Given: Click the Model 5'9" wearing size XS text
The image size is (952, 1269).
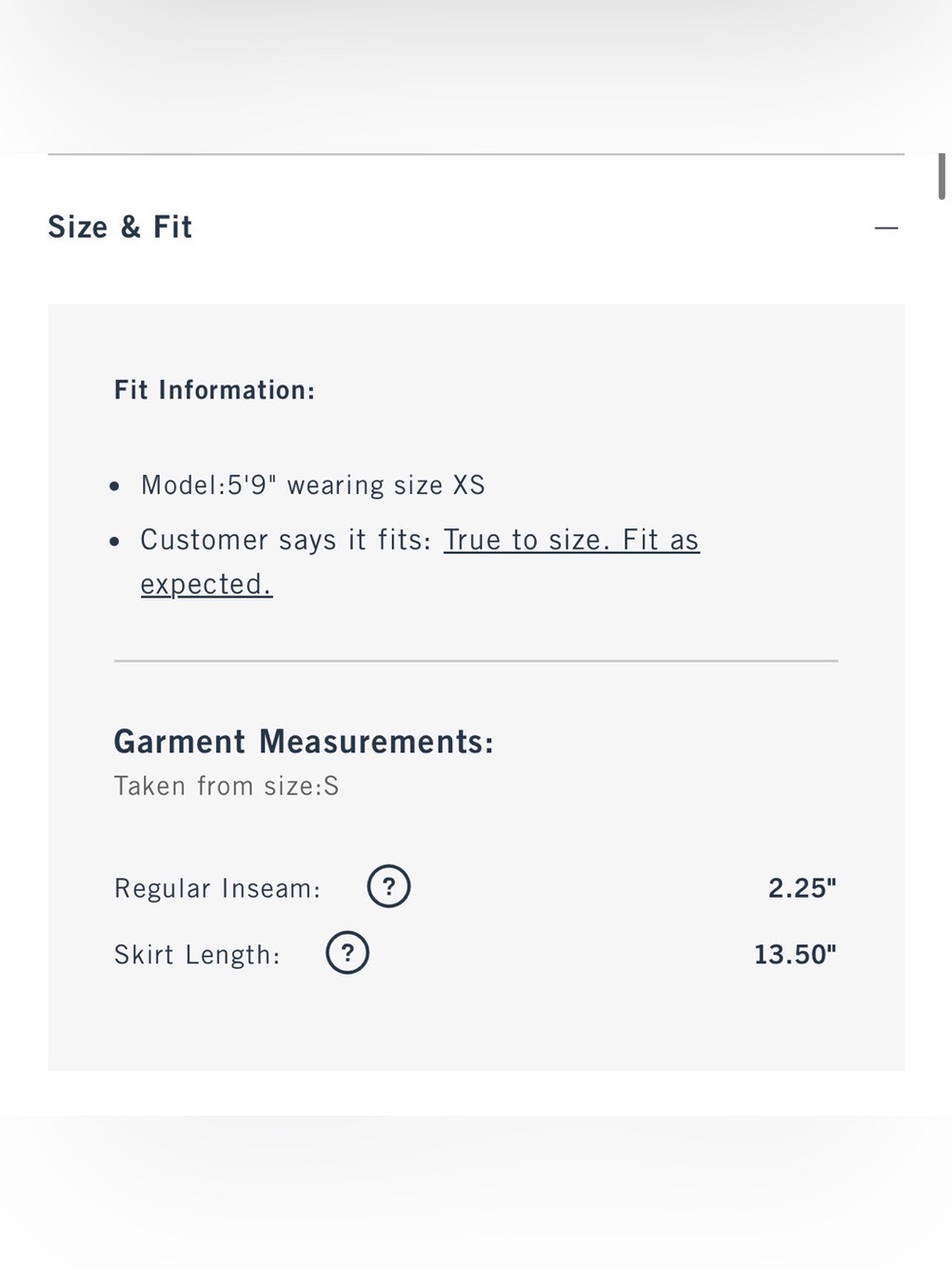Looking at the screenshot, I should point(313,486).
